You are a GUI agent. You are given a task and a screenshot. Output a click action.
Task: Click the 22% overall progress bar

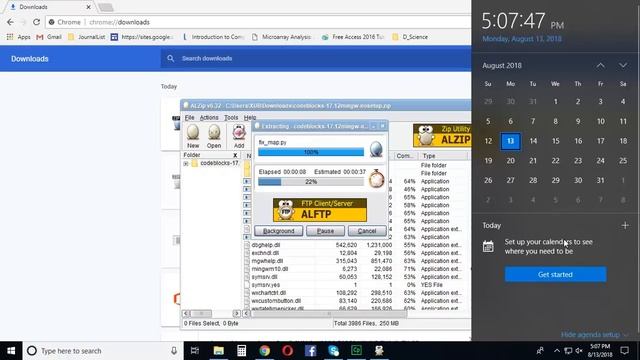pyautogui.click(x=311, y=182)
